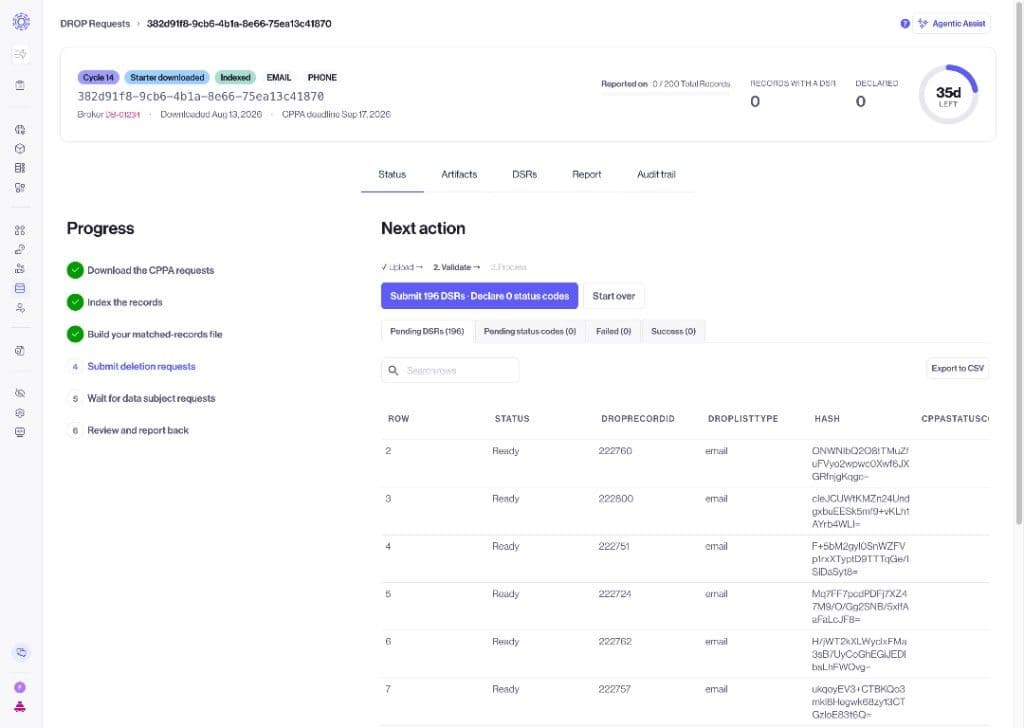Select the highlighted DROP requests sidebar icon
The width and height of the screenshot is (1024, 728).
pyautogui.click(x=20, y=288)
